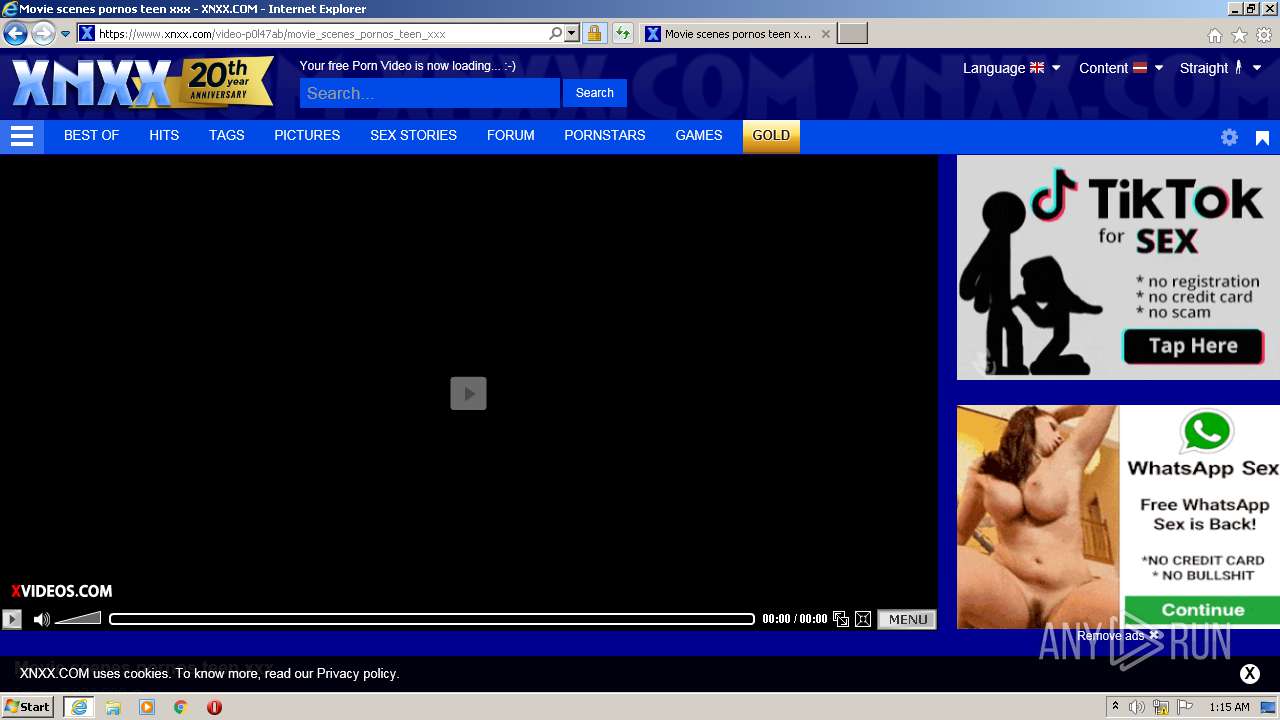
Task: Go back using the browser Back arrow
Action: click(15, 34)
